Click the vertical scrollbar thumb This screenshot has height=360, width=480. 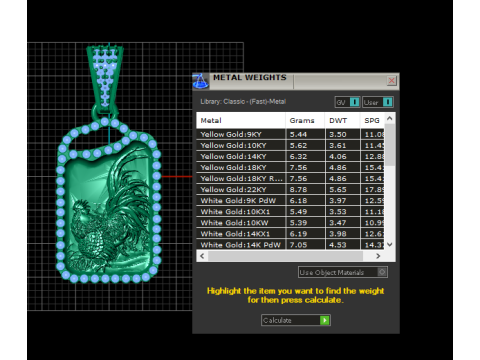pyautogui.click(x=390, y=145)
